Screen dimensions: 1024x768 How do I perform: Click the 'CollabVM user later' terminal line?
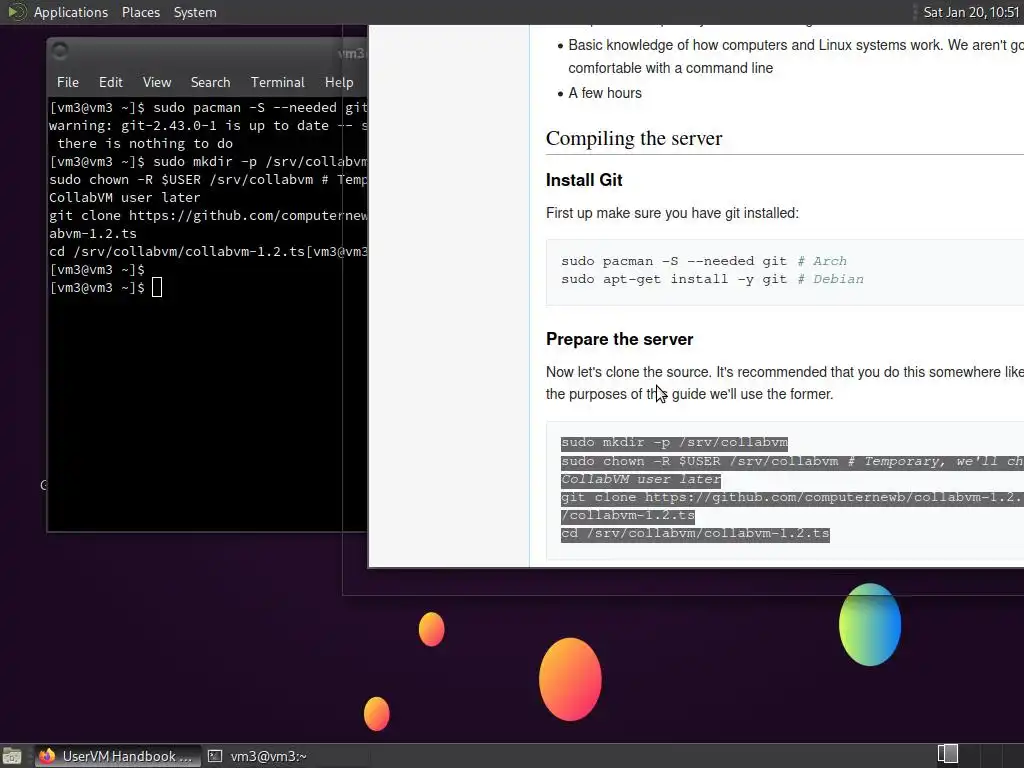tap(124, 197)
